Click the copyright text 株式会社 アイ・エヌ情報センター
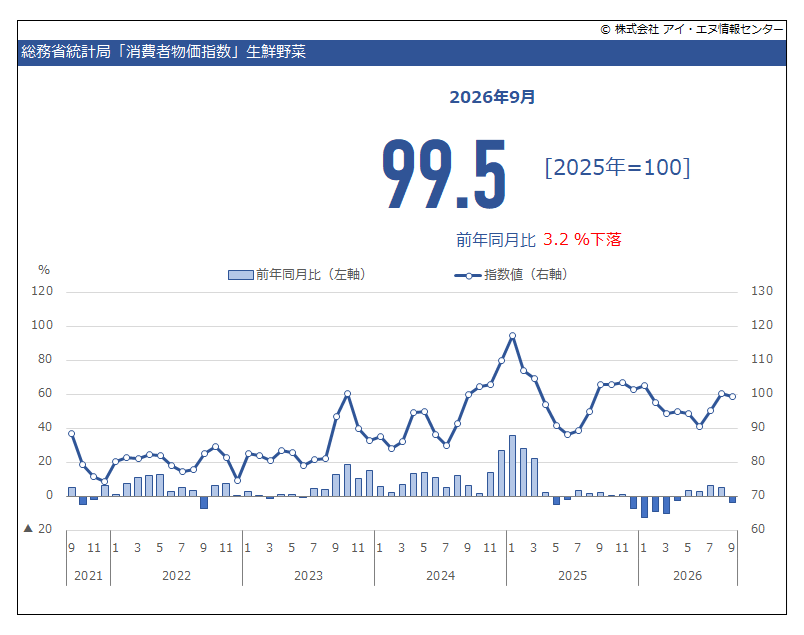Viewport: 804px width, 635px height. point(699,29)
